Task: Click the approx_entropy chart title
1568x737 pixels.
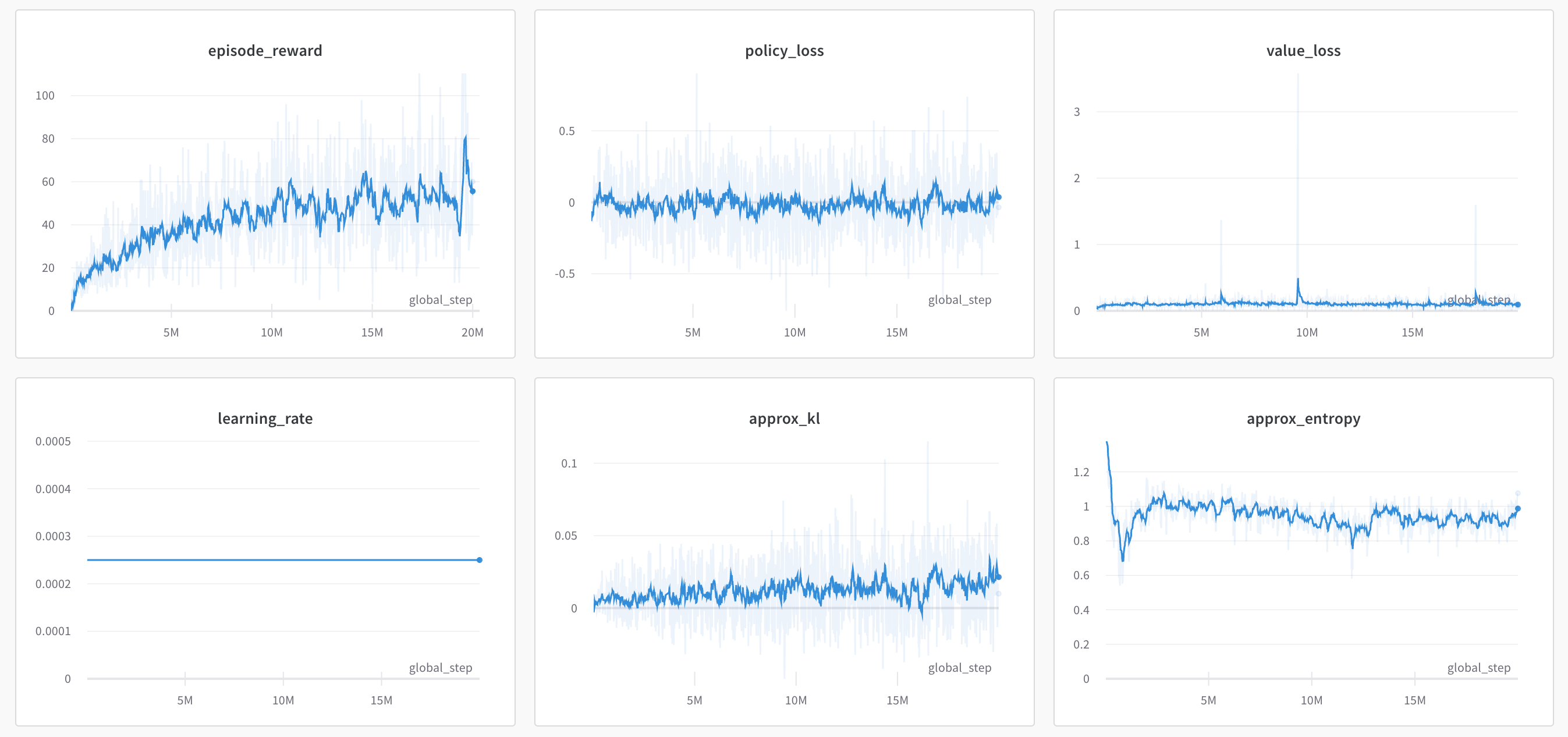Action: pyautogui.click(x=1303, y=419)
